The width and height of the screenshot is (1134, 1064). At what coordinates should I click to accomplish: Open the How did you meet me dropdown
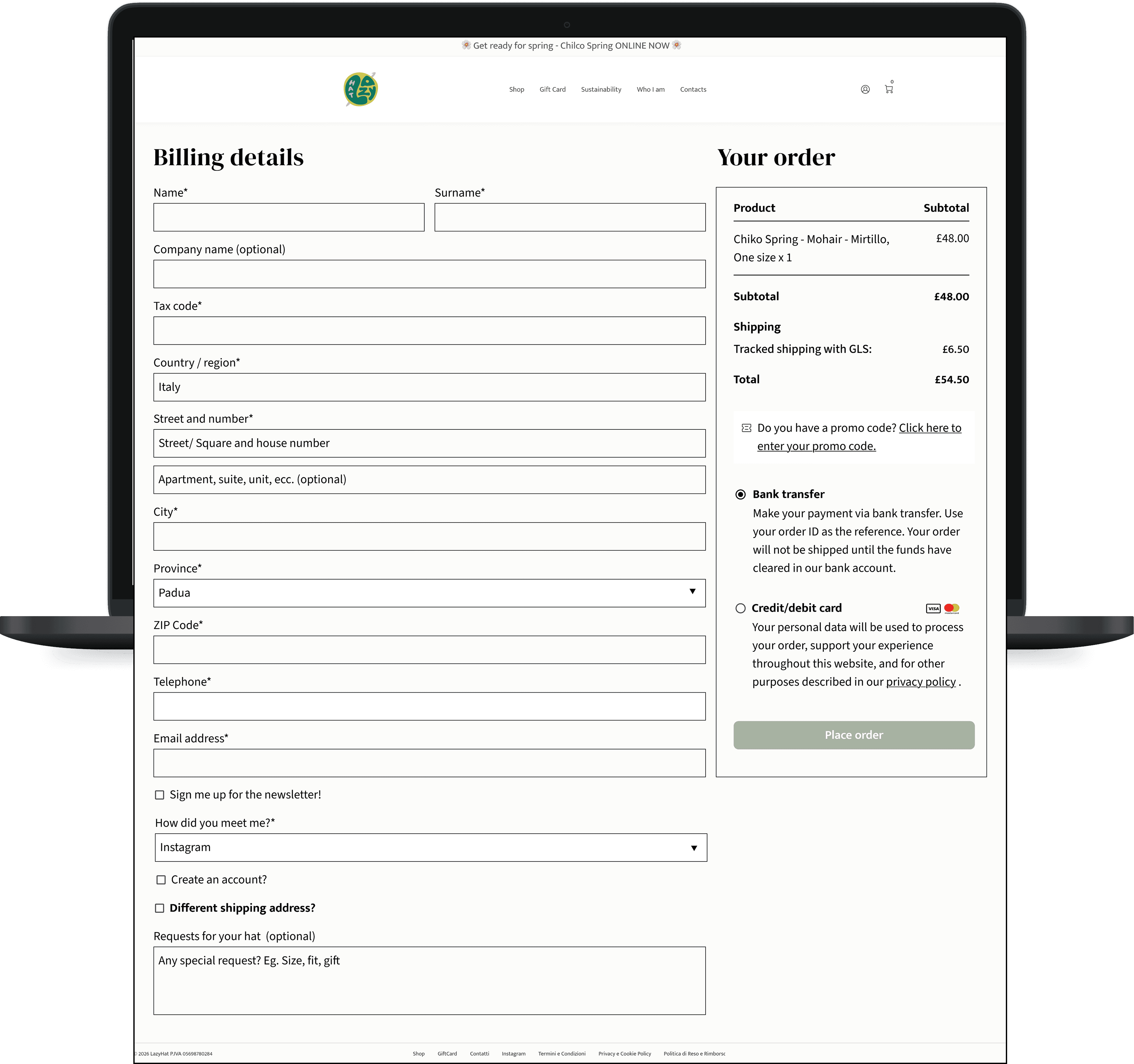tap(431, 847)
